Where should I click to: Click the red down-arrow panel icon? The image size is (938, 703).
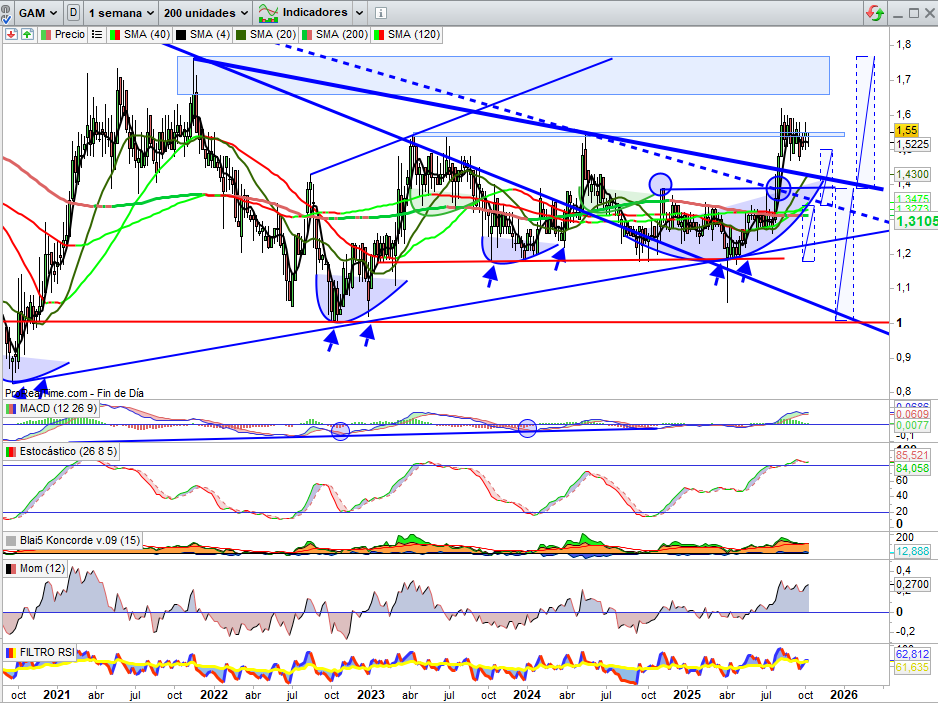pos(9,34)
